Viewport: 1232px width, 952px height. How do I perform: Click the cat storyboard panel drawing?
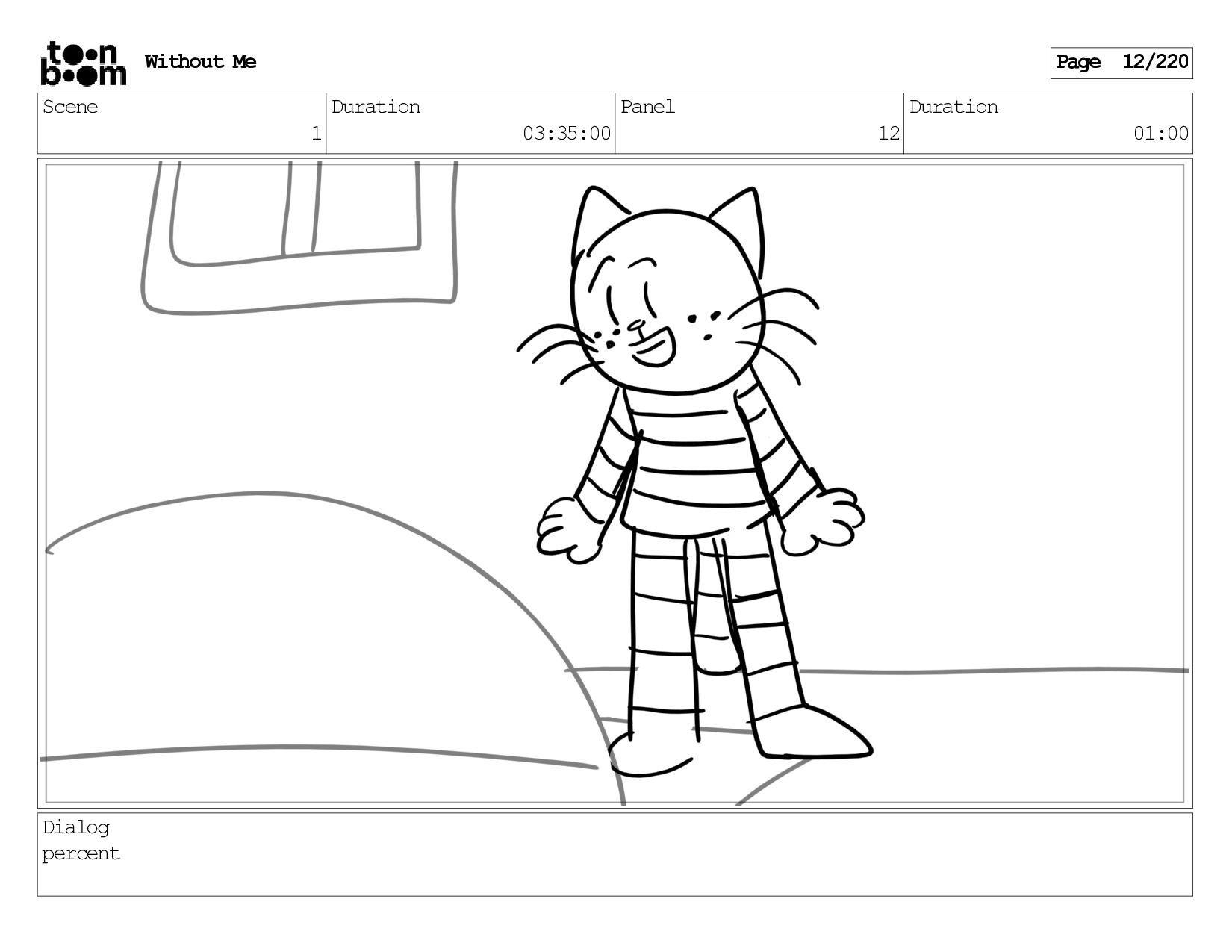click(615, 483)
